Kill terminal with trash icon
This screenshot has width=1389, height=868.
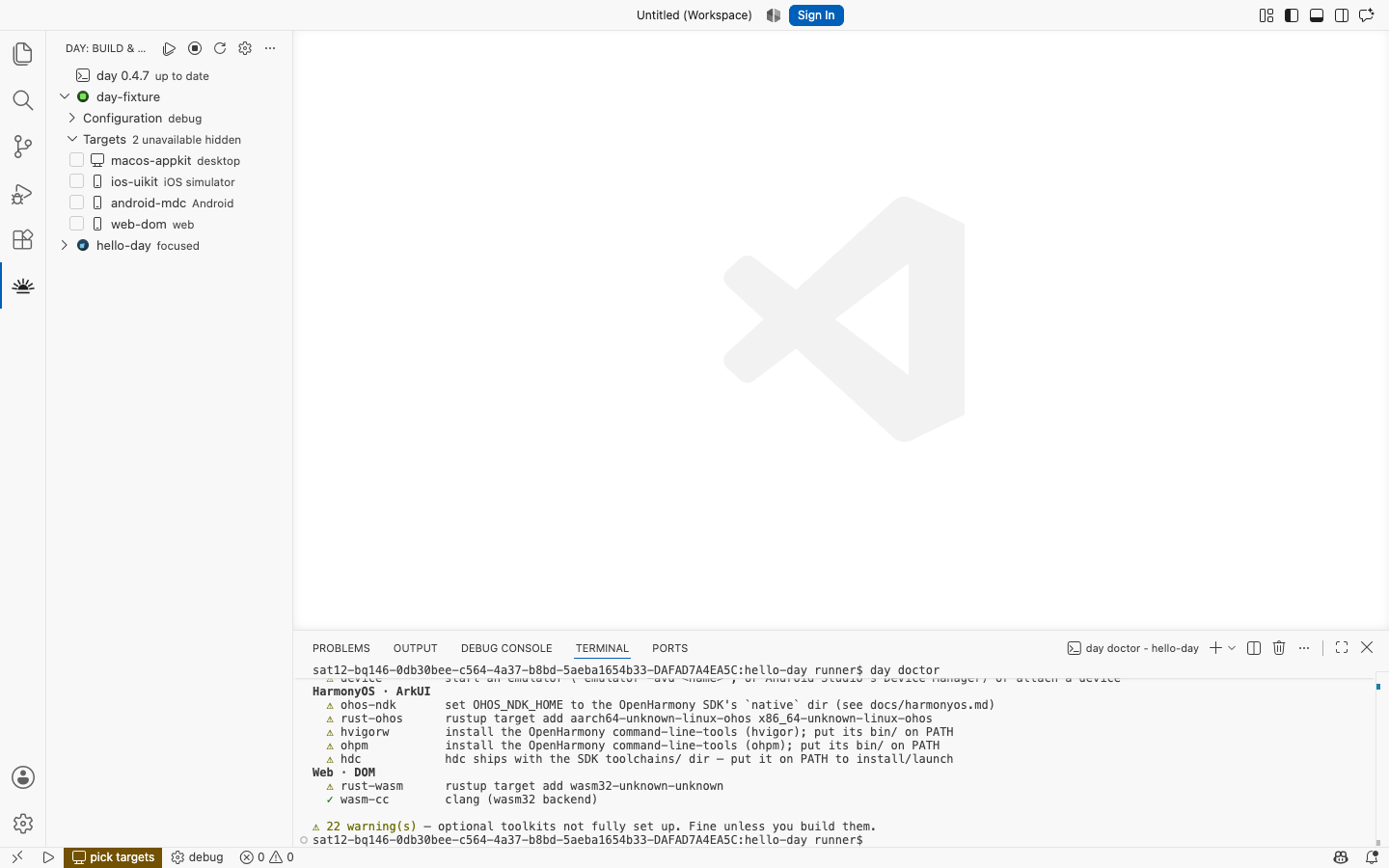click(x=1279, y=648)
